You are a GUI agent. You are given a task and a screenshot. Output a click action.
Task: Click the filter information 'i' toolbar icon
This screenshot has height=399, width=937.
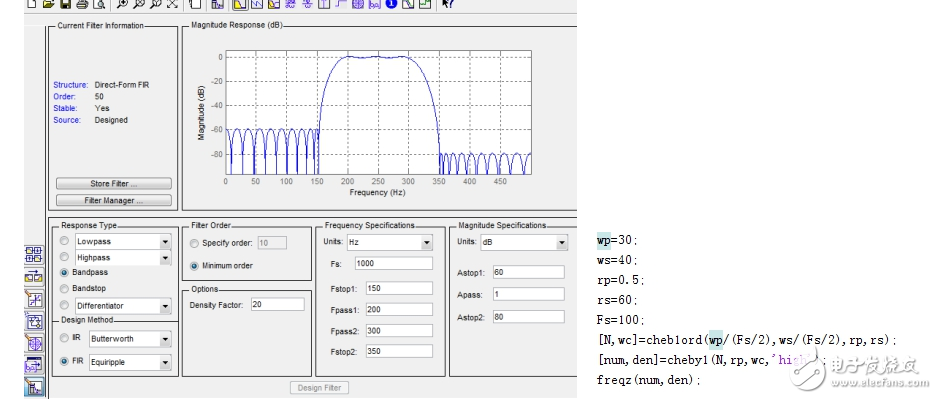point(392,4)
